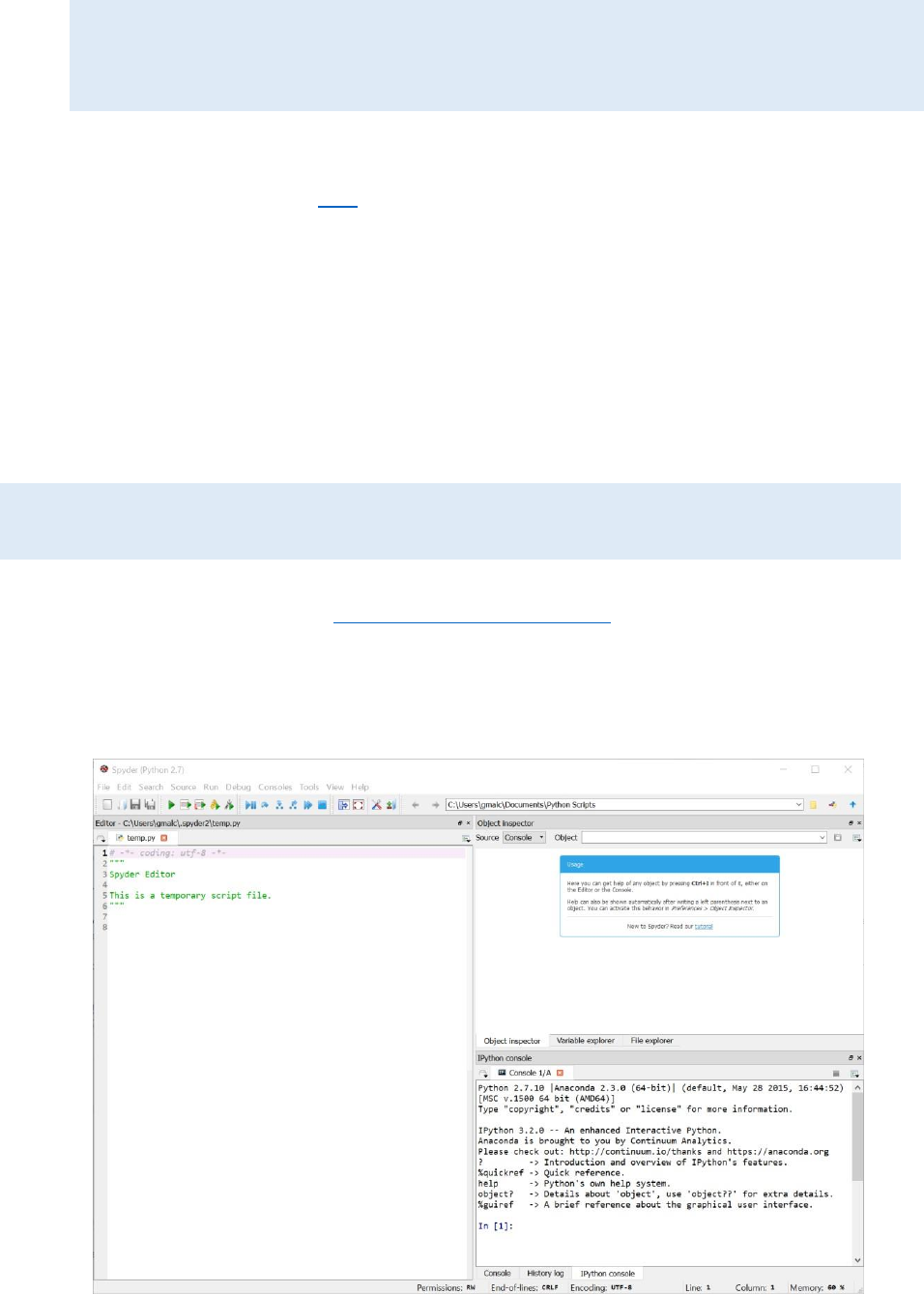Open the File menu
Image resolution: width=924 pixels, height=1294 pixels.
[103, 787]
